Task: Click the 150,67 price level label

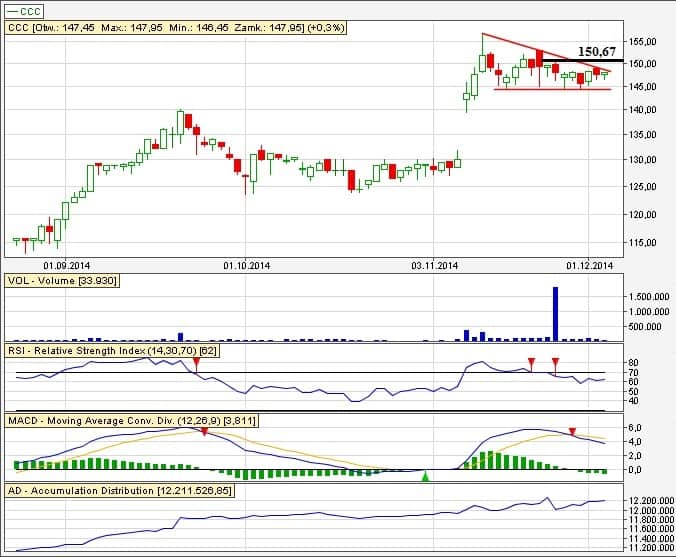Action: pyautogui.click(x=596, y=51)
